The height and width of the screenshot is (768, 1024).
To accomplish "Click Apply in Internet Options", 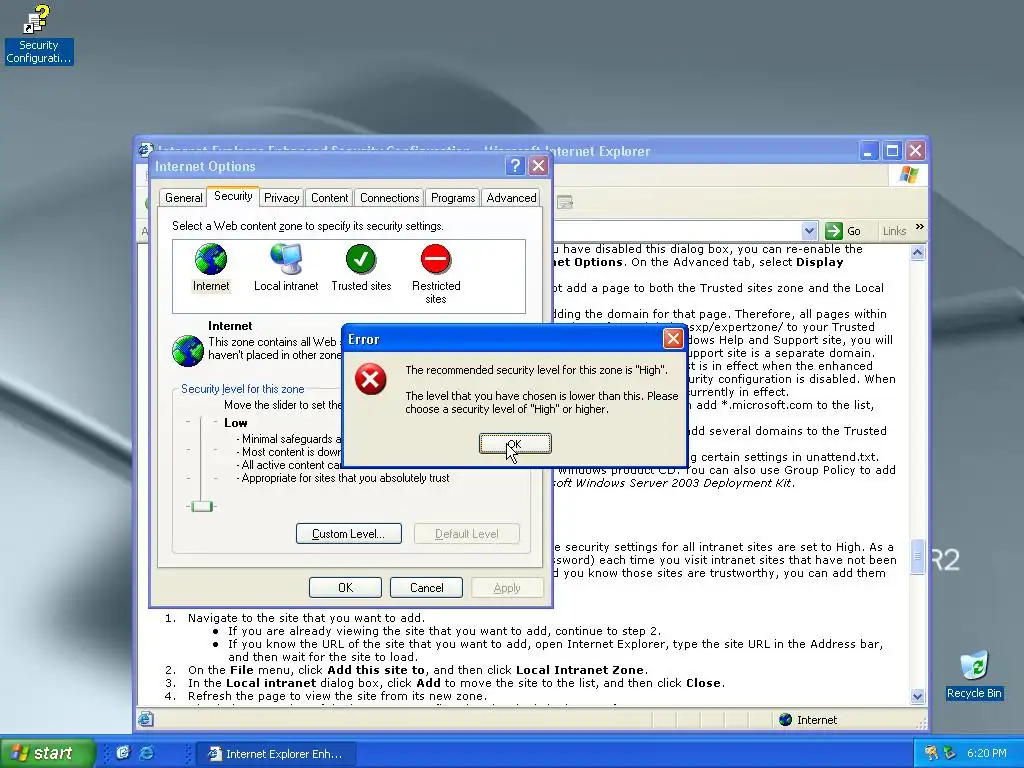I will 507,588.
